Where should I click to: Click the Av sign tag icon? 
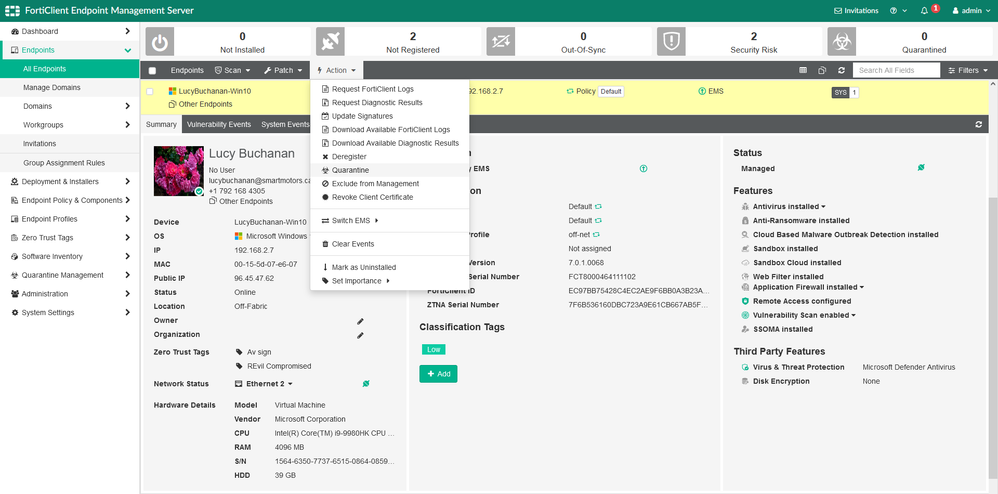point(239,351)
